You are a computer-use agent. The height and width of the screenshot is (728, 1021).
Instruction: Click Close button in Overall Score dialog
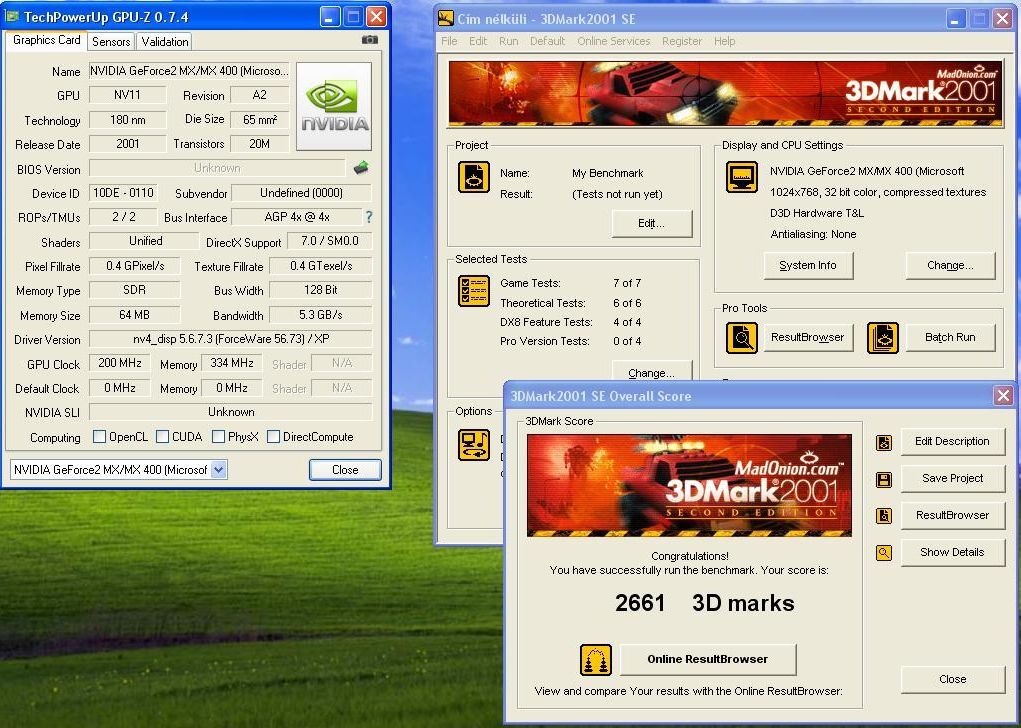[x=952, y=679]
